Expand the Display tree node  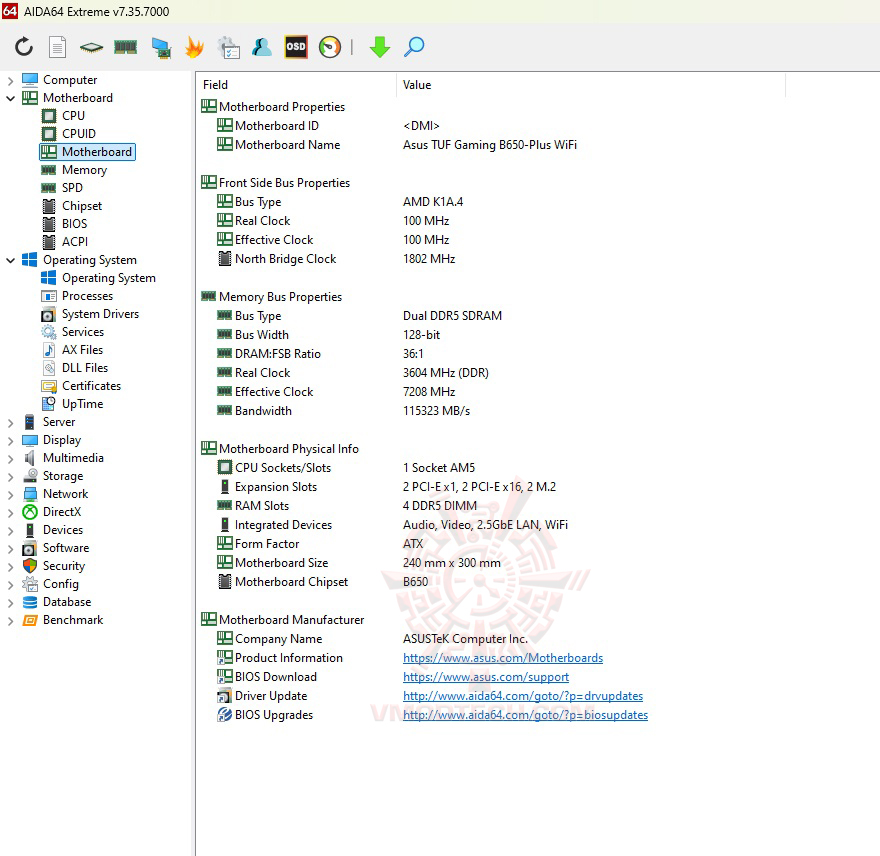point(10,441)
